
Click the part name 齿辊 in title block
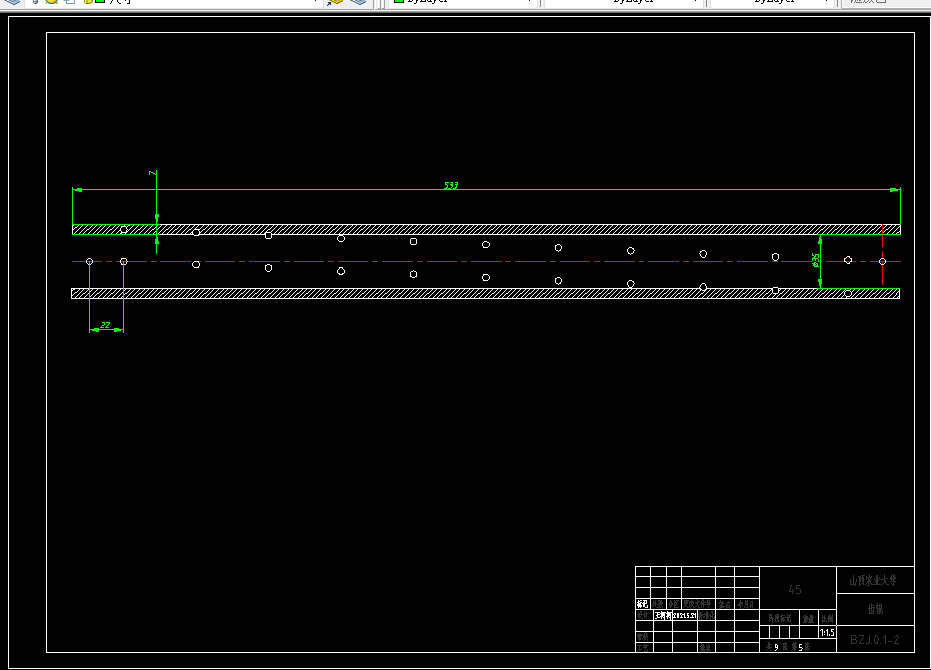pyautogui.click(x=875, y=609)
